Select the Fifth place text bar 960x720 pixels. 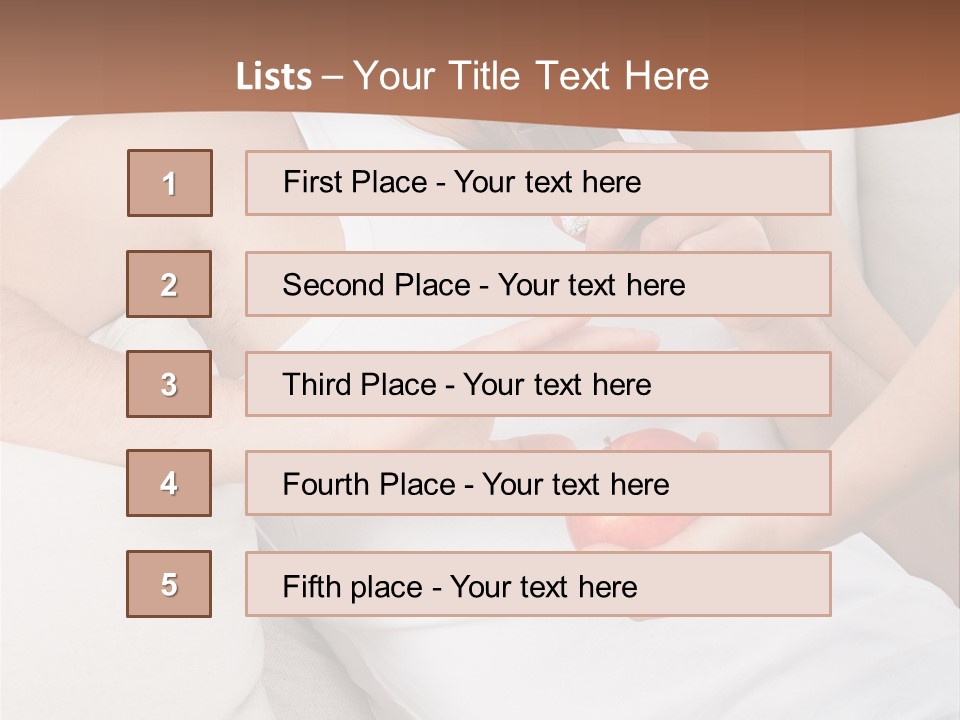(x=538, y=584)
